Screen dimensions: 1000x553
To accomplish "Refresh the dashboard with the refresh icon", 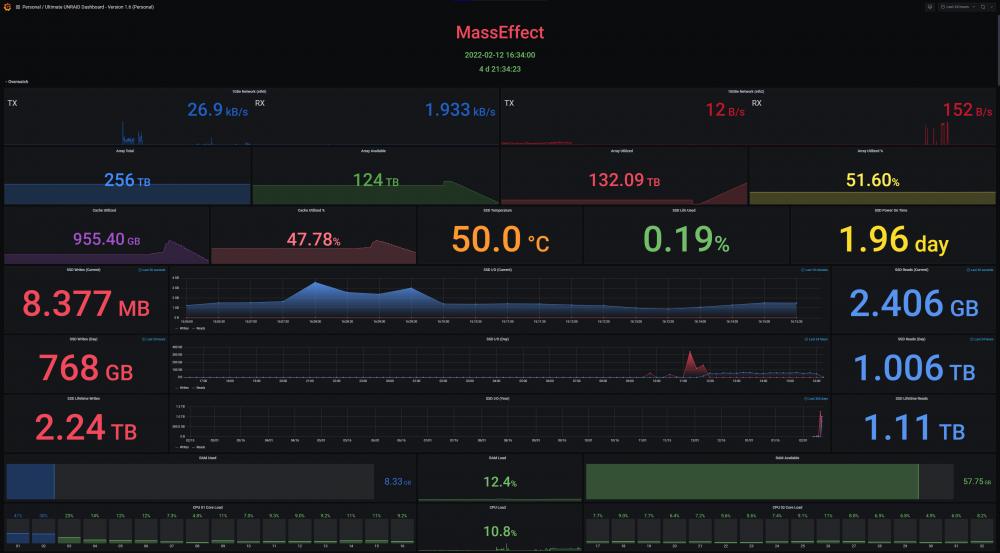I will [983, 7].
